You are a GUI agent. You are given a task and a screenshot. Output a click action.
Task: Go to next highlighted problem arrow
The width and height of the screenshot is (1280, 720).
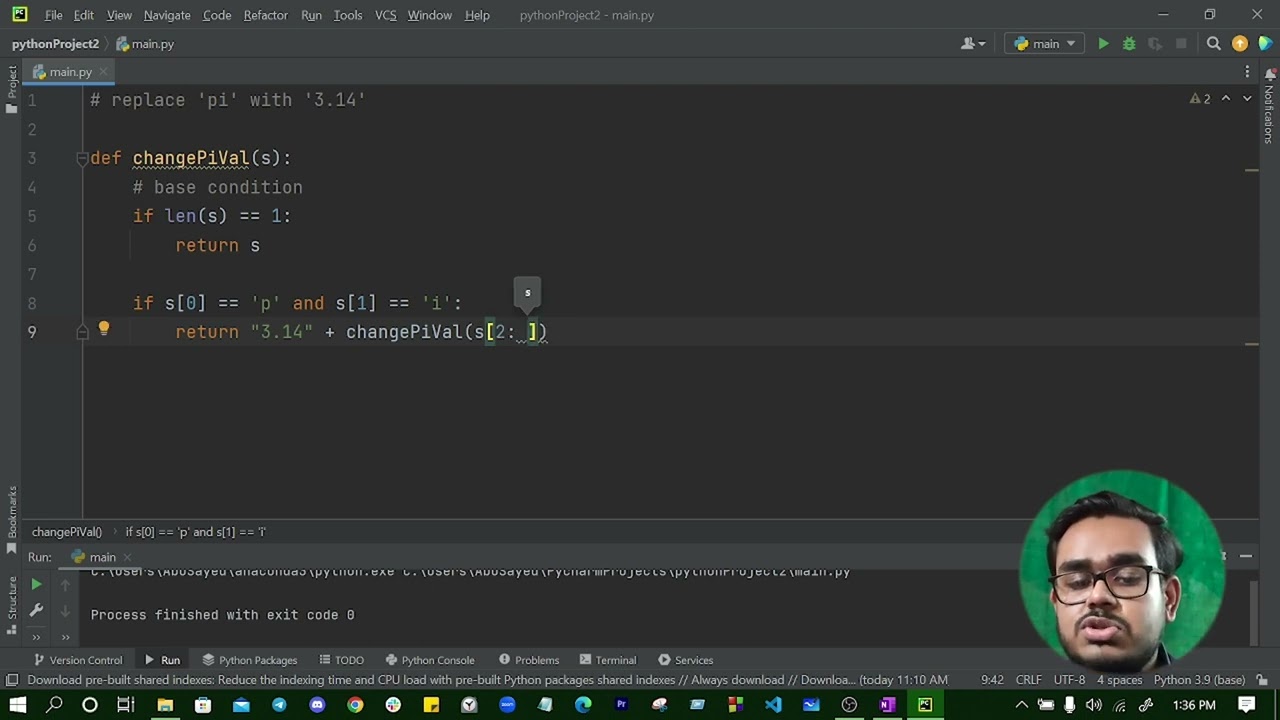point(1247,99)
